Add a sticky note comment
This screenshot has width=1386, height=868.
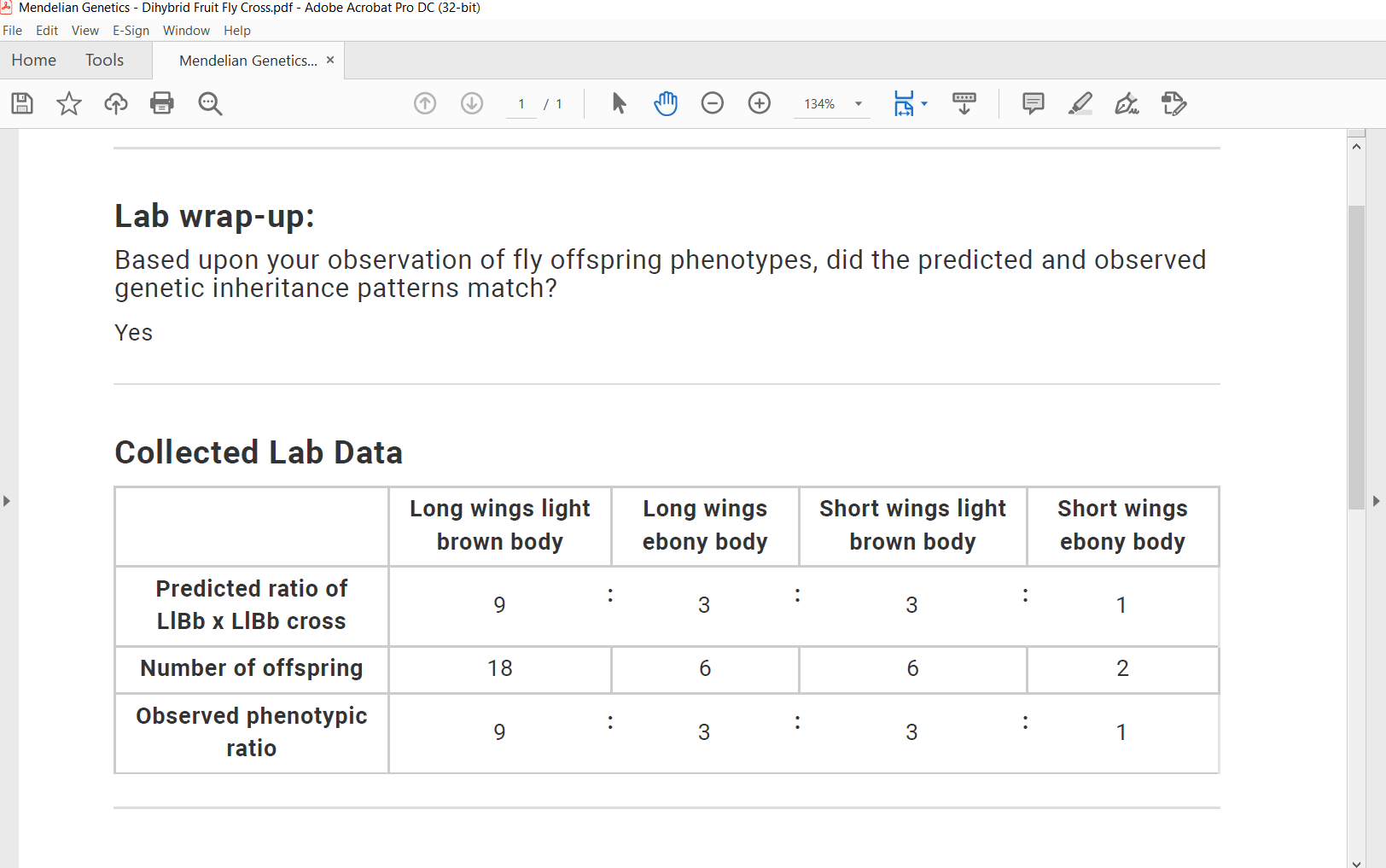pyautogui.click(x=1034, y=104)
